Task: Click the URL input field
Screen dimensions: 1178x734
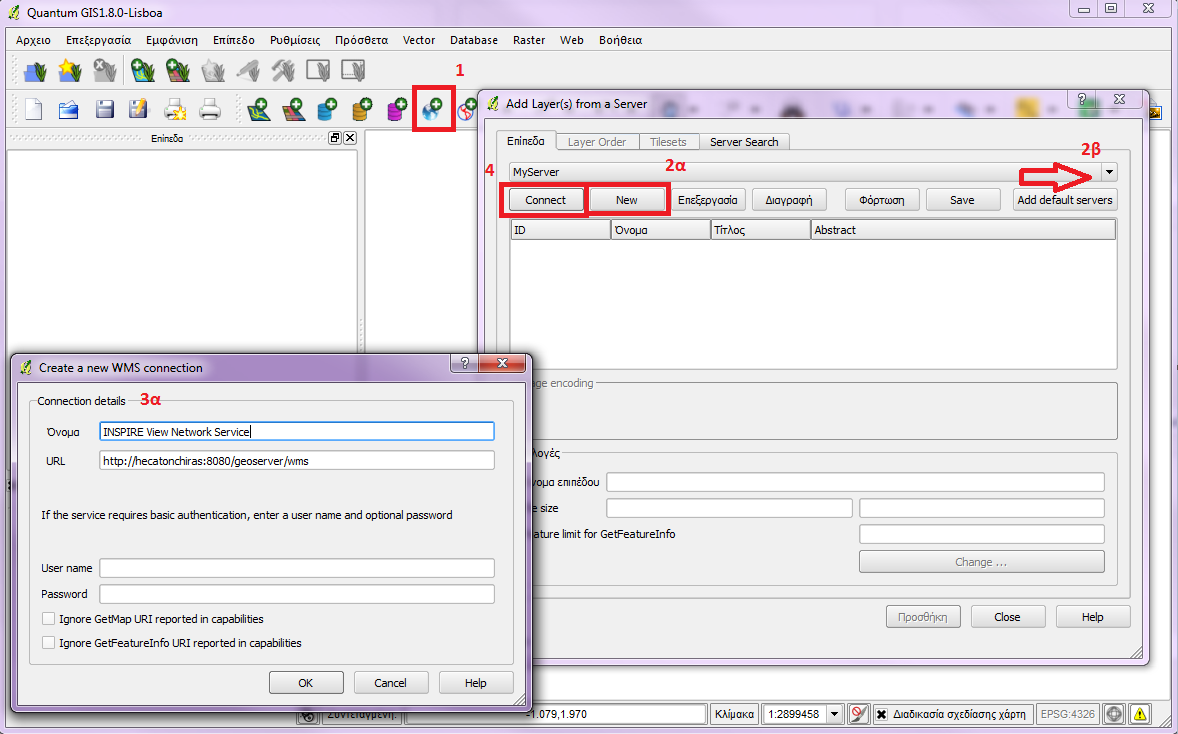Action: click(x=297, y=461)
